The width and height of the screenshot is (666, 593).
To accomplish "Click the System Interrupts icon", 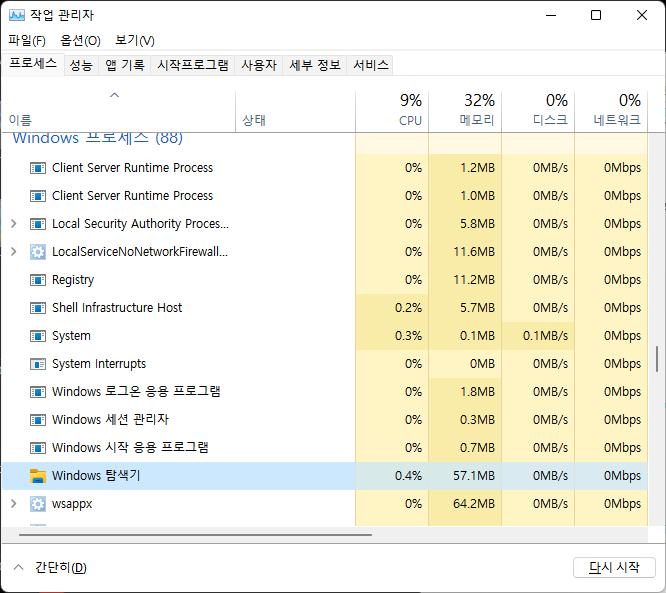I will pos(38,364).
